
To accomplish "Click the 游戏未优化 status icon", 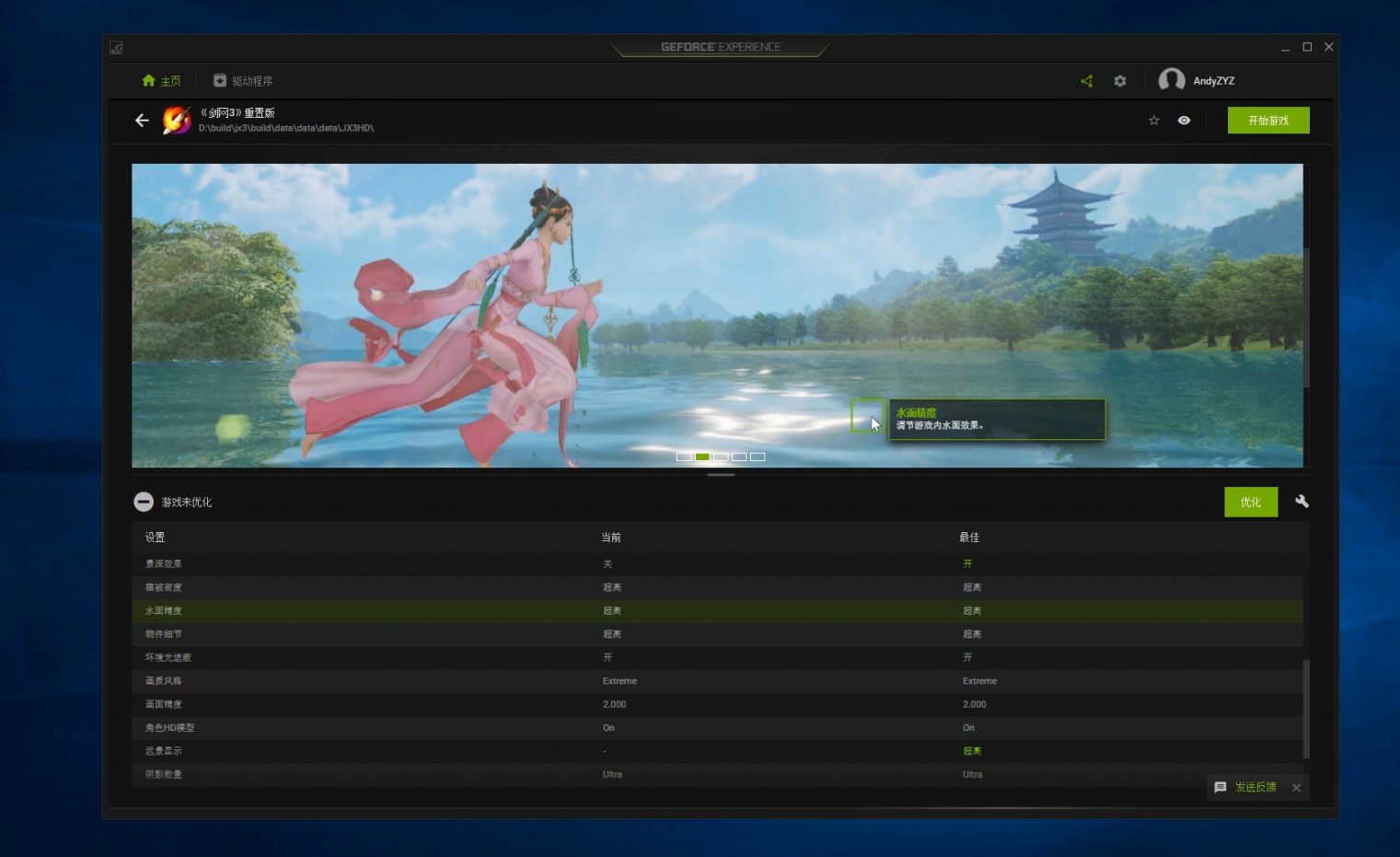I will 144,502.
